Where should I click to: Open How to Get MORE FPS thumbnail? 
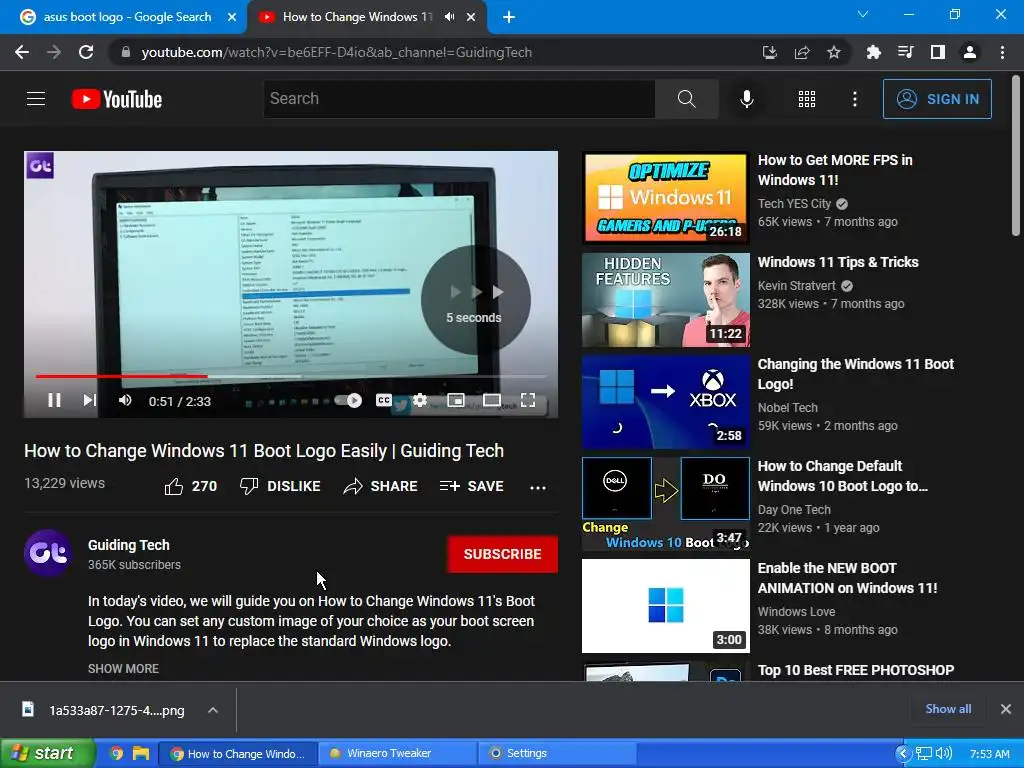[x=665, y=198]
